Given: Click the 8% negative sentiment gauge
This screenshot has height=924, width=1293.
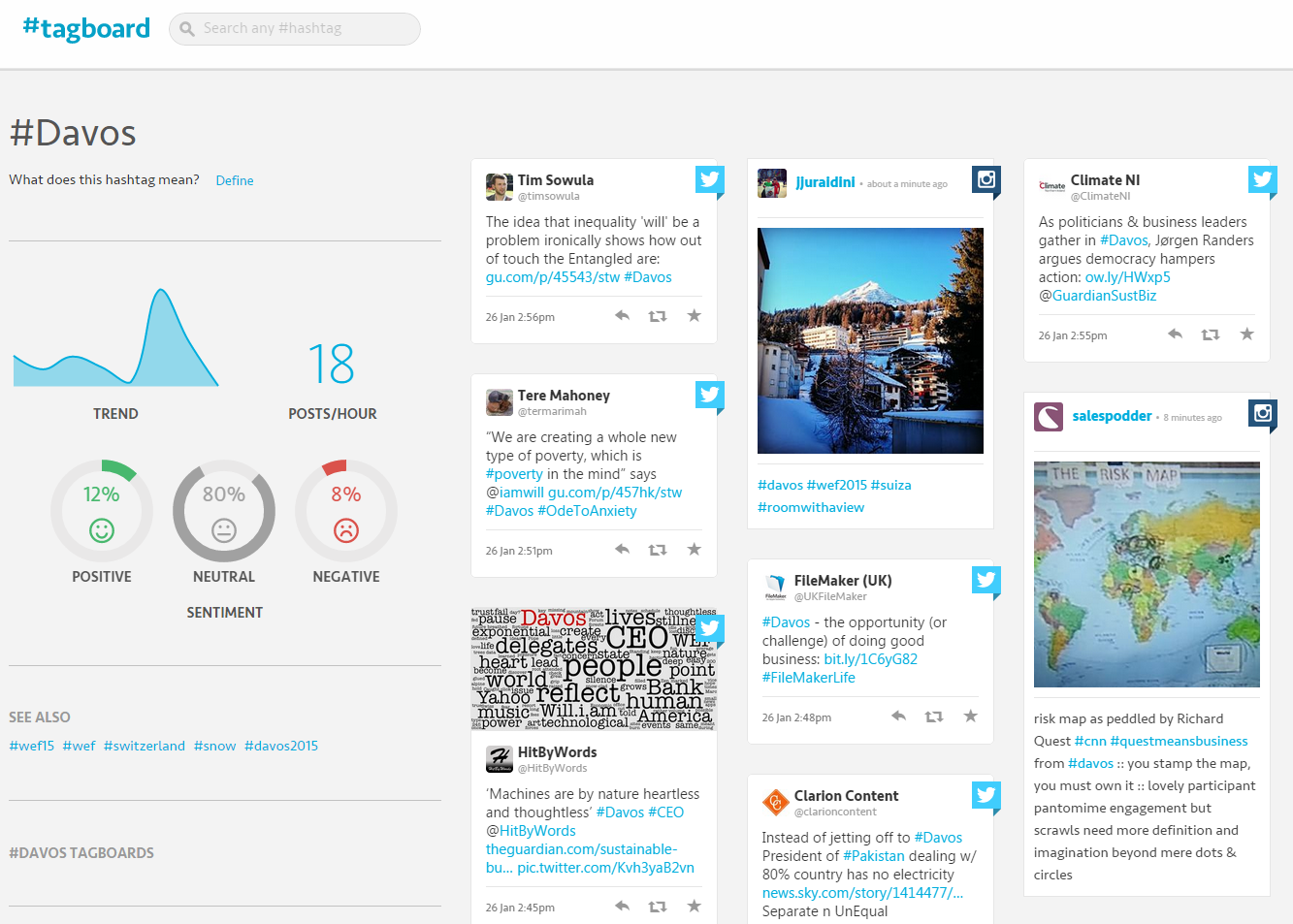Looking at the screenshot, I should 346,511.
